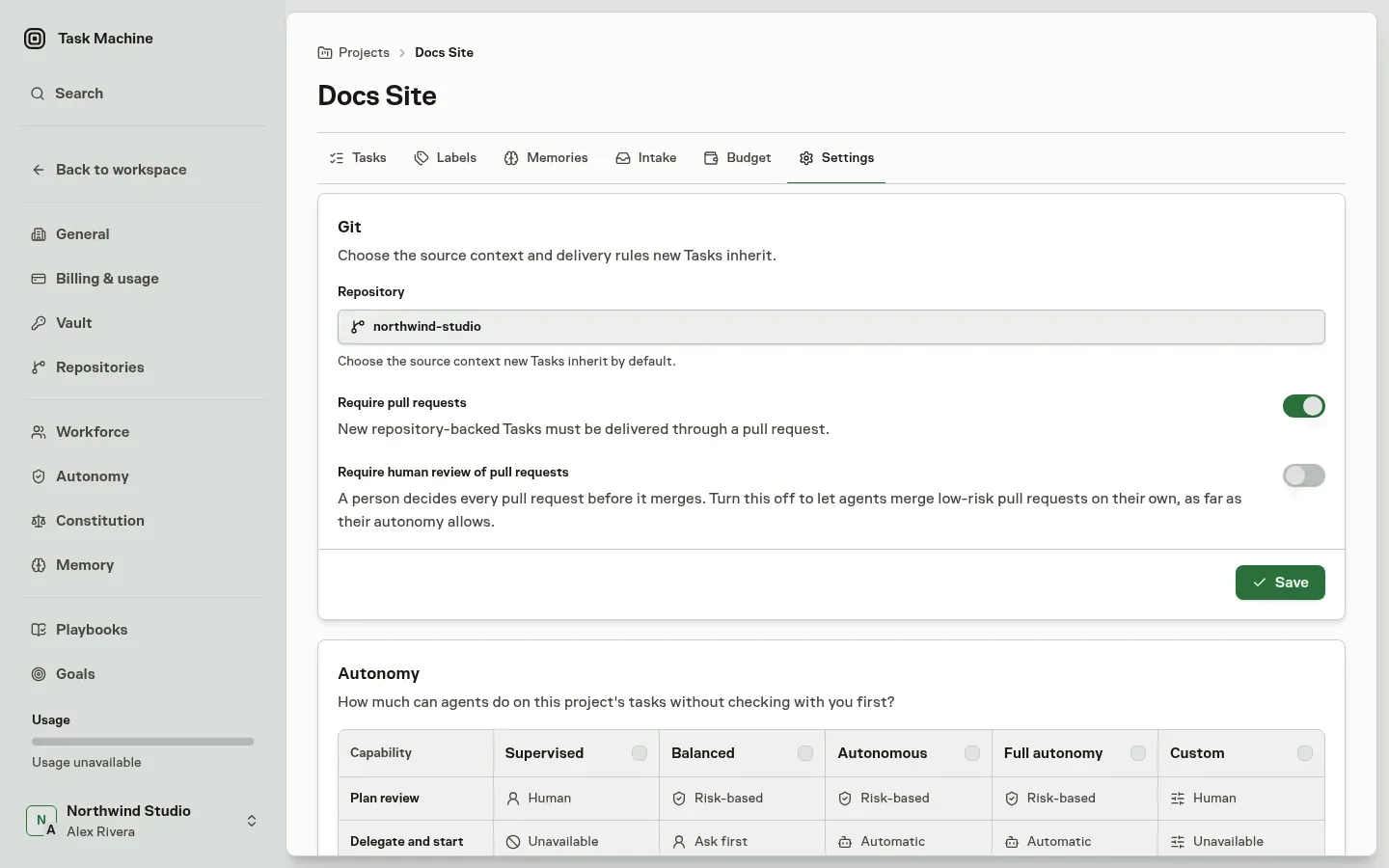Click the Search magnifier icon
The height and width of the screenshot is (868, 1389).
click(x=38, y=94)
